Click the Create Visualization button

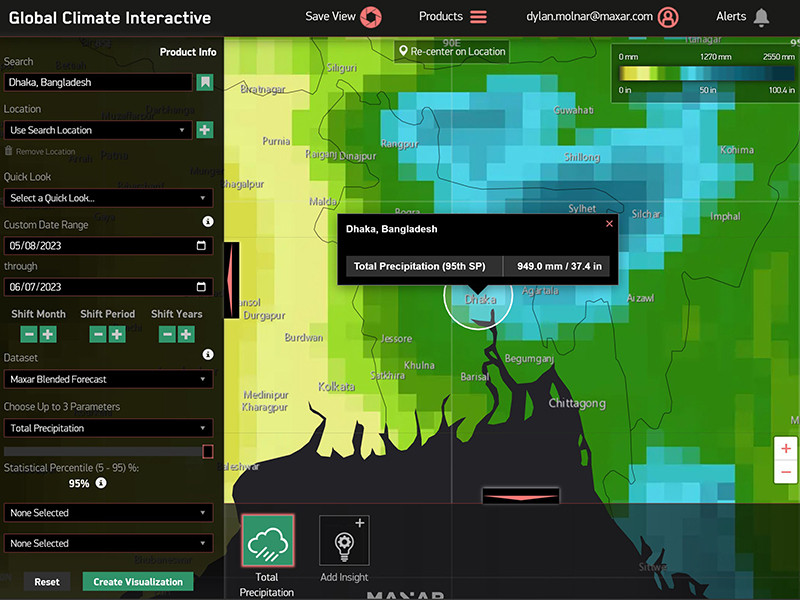click(x=138, y=582)
